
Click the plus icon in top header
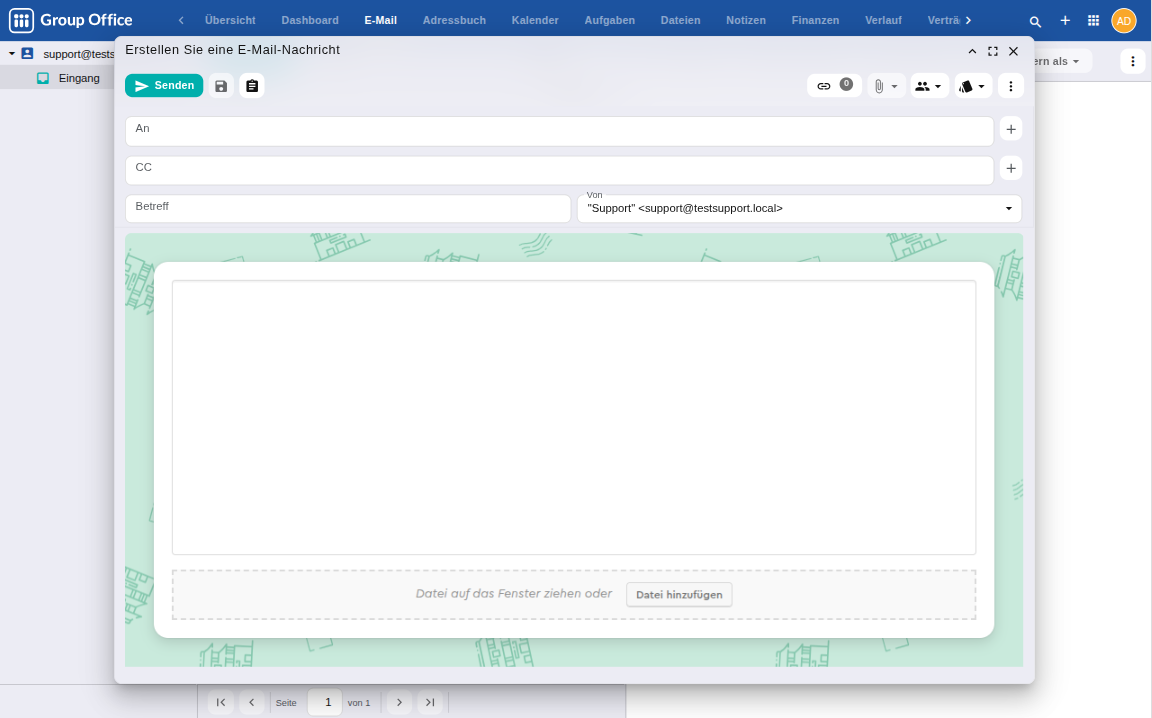[1065, 21]
